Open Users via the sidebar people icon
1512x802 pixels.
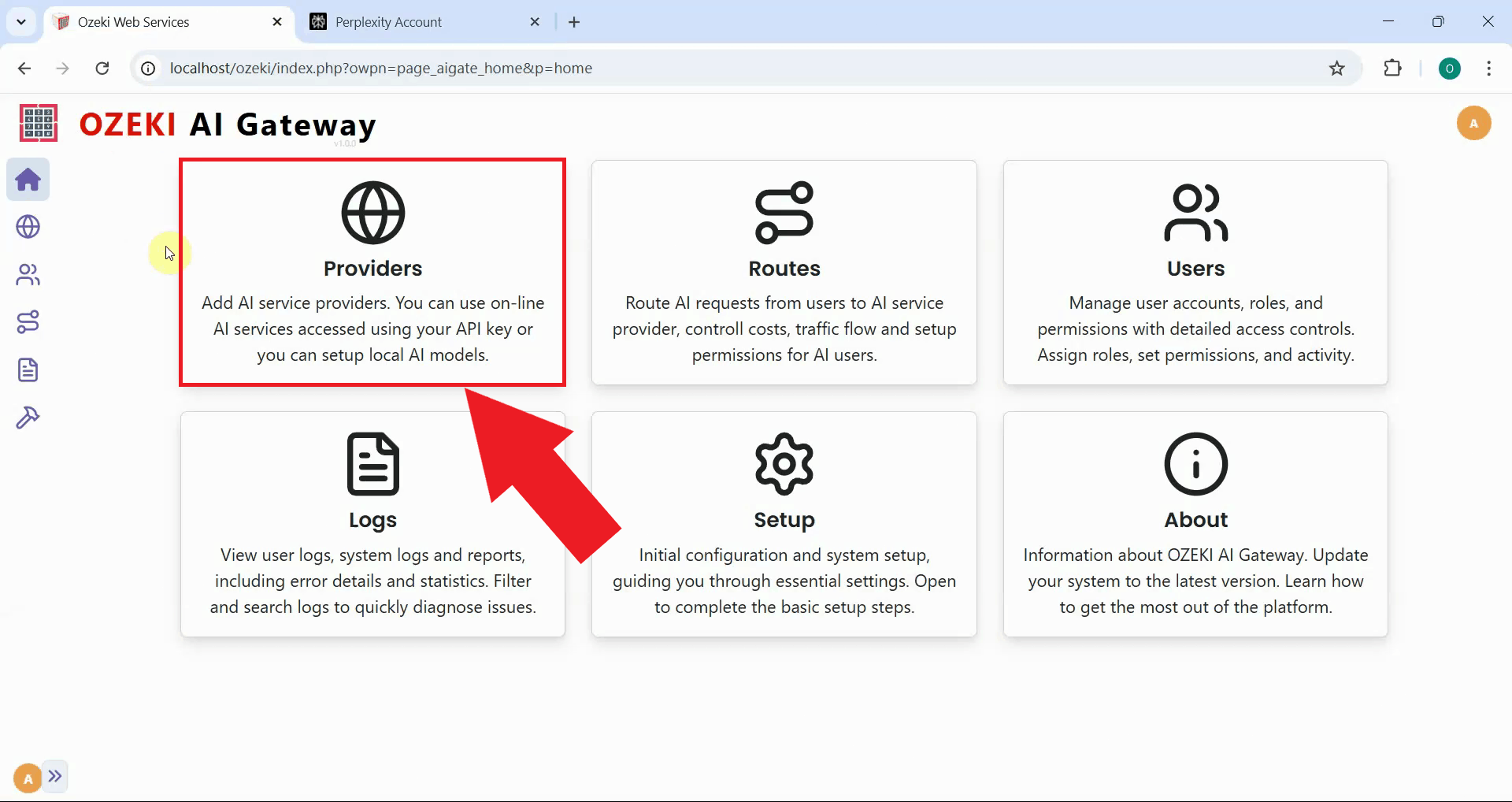click(x=28, y=274)
